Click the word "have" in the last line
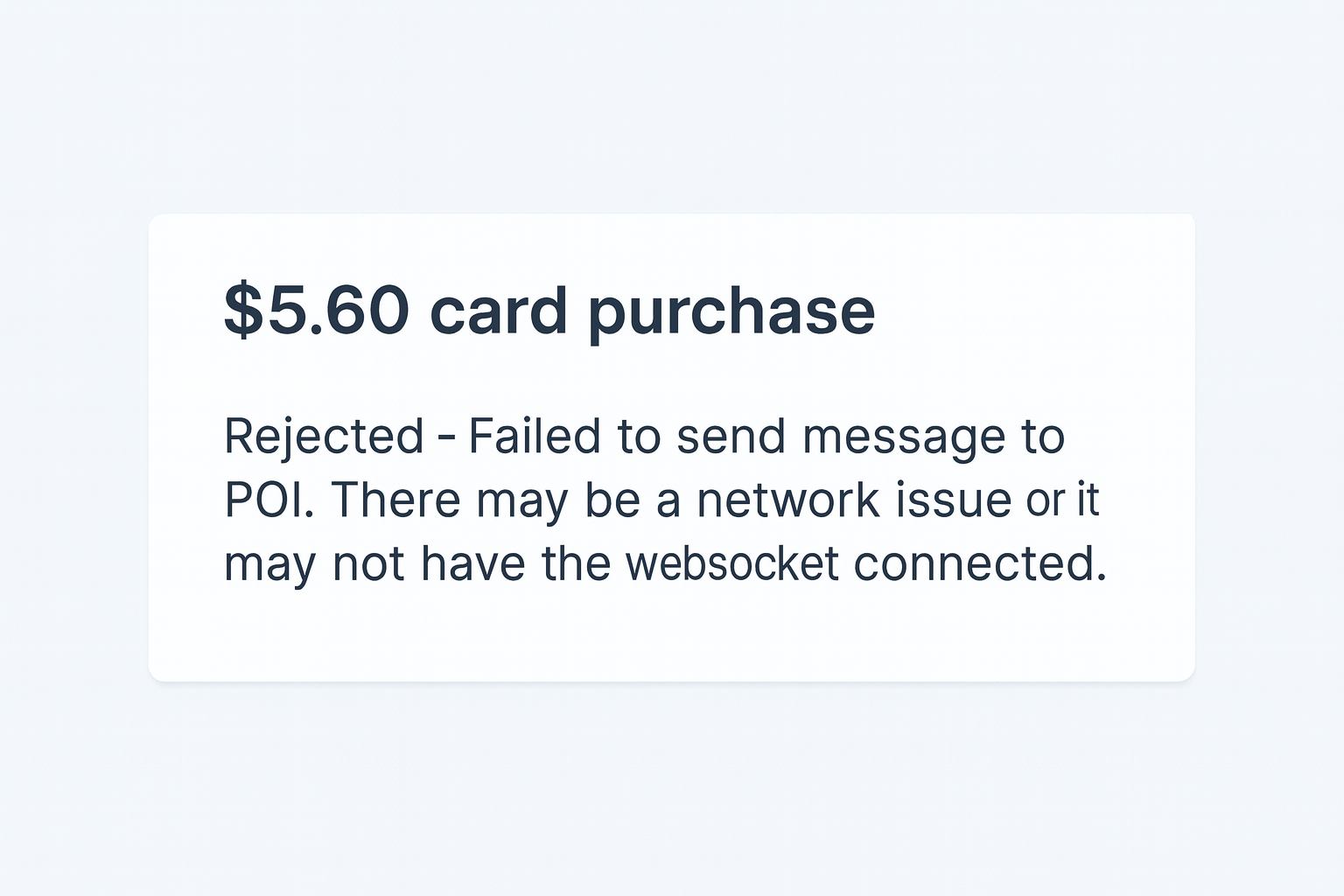Image resolution: width=1344 pixels, height=896 pixels. coord(472,563)
